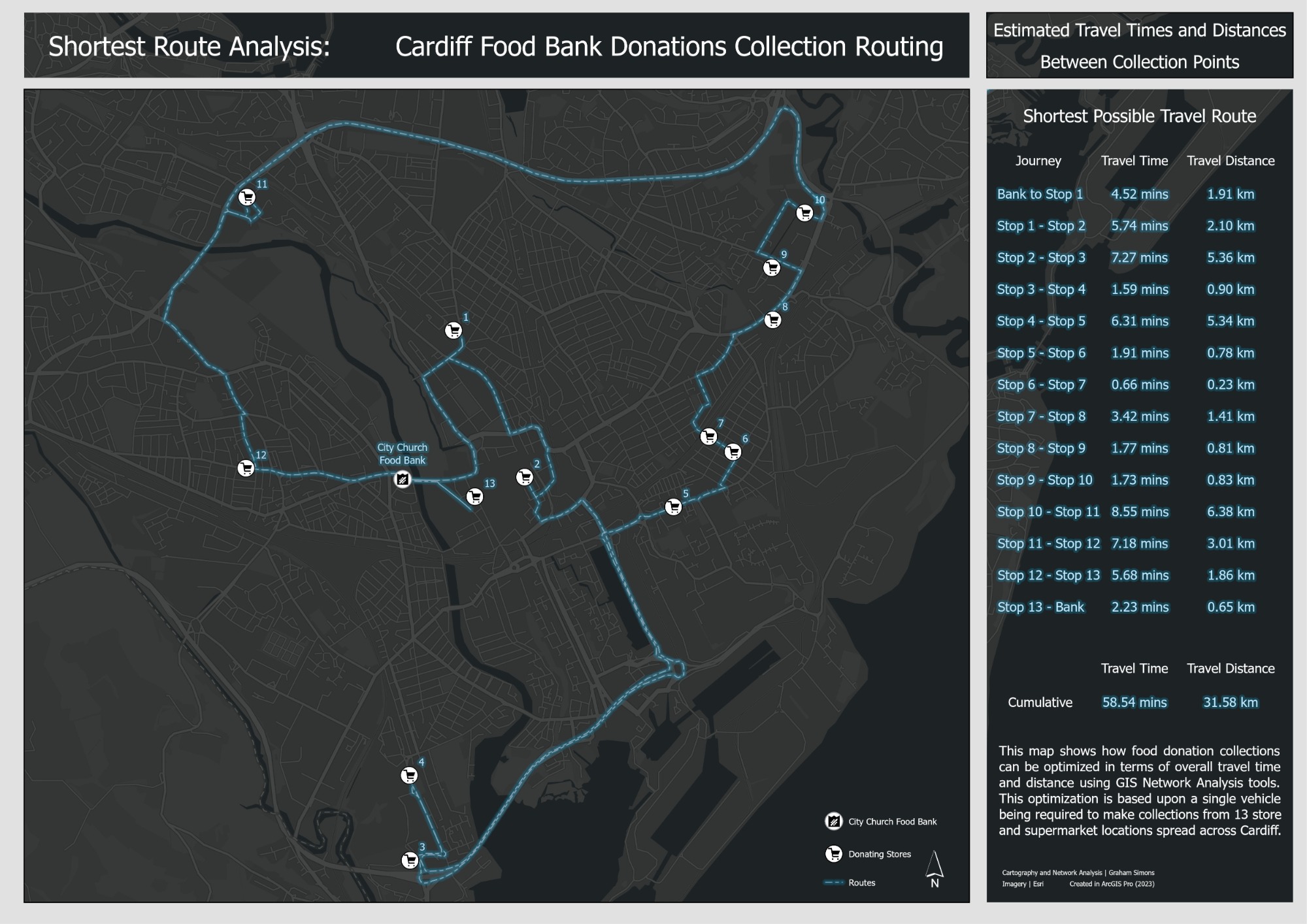Select the stop 10 donating store marker
1307x924 pixels.
[x=804, y=212]
